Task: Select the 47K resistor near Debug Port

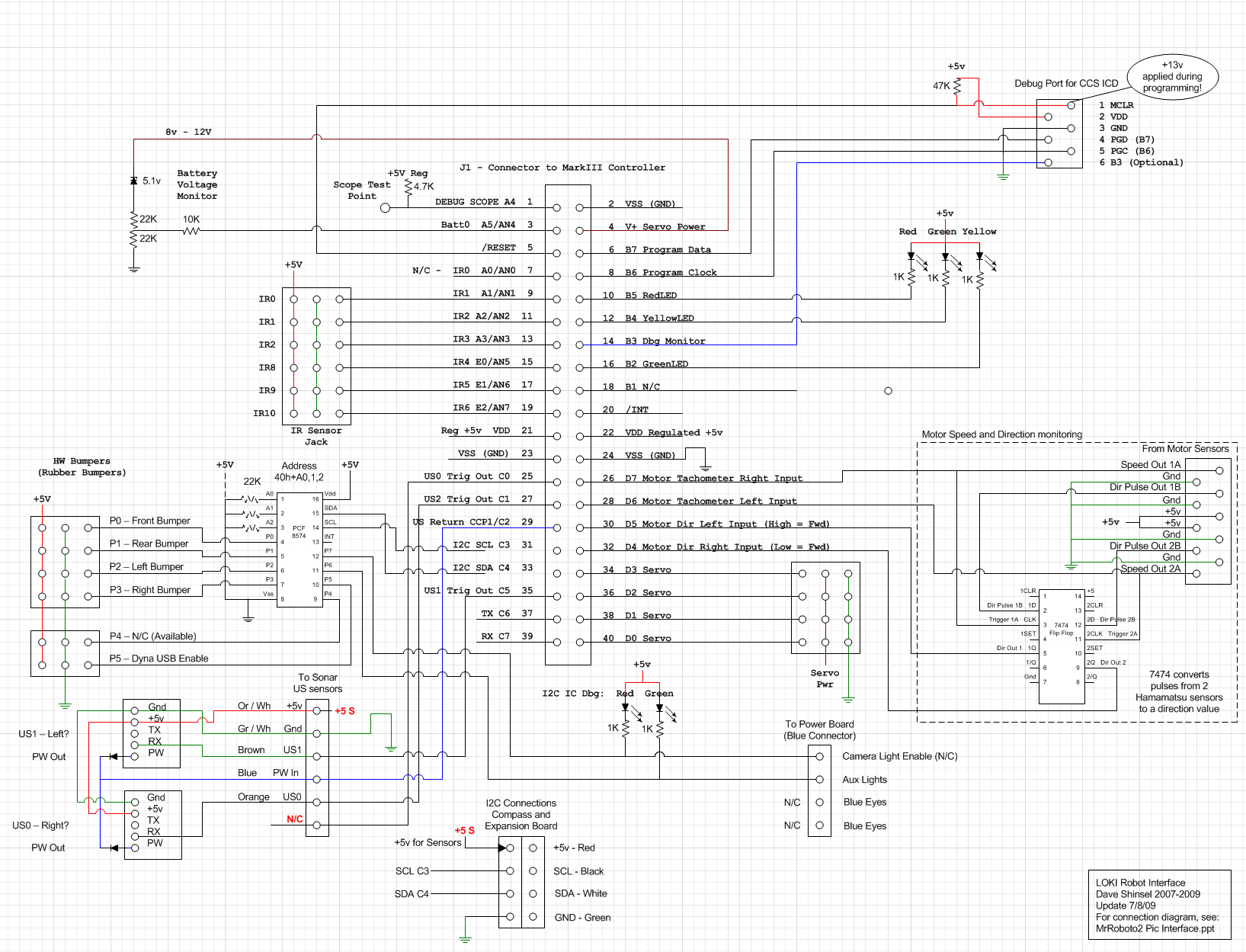Action: point(957,87)
